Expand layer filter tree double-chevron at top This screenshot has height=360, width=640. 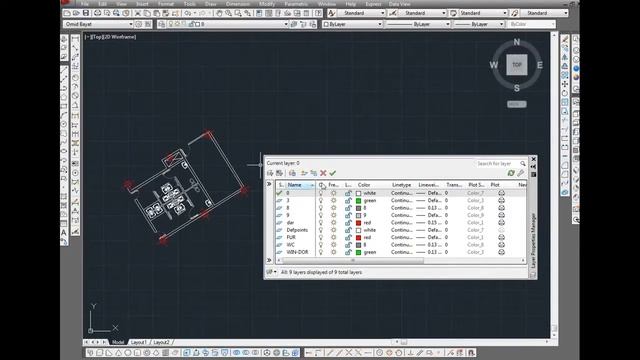pyautogui.click(x=269, y=184)
